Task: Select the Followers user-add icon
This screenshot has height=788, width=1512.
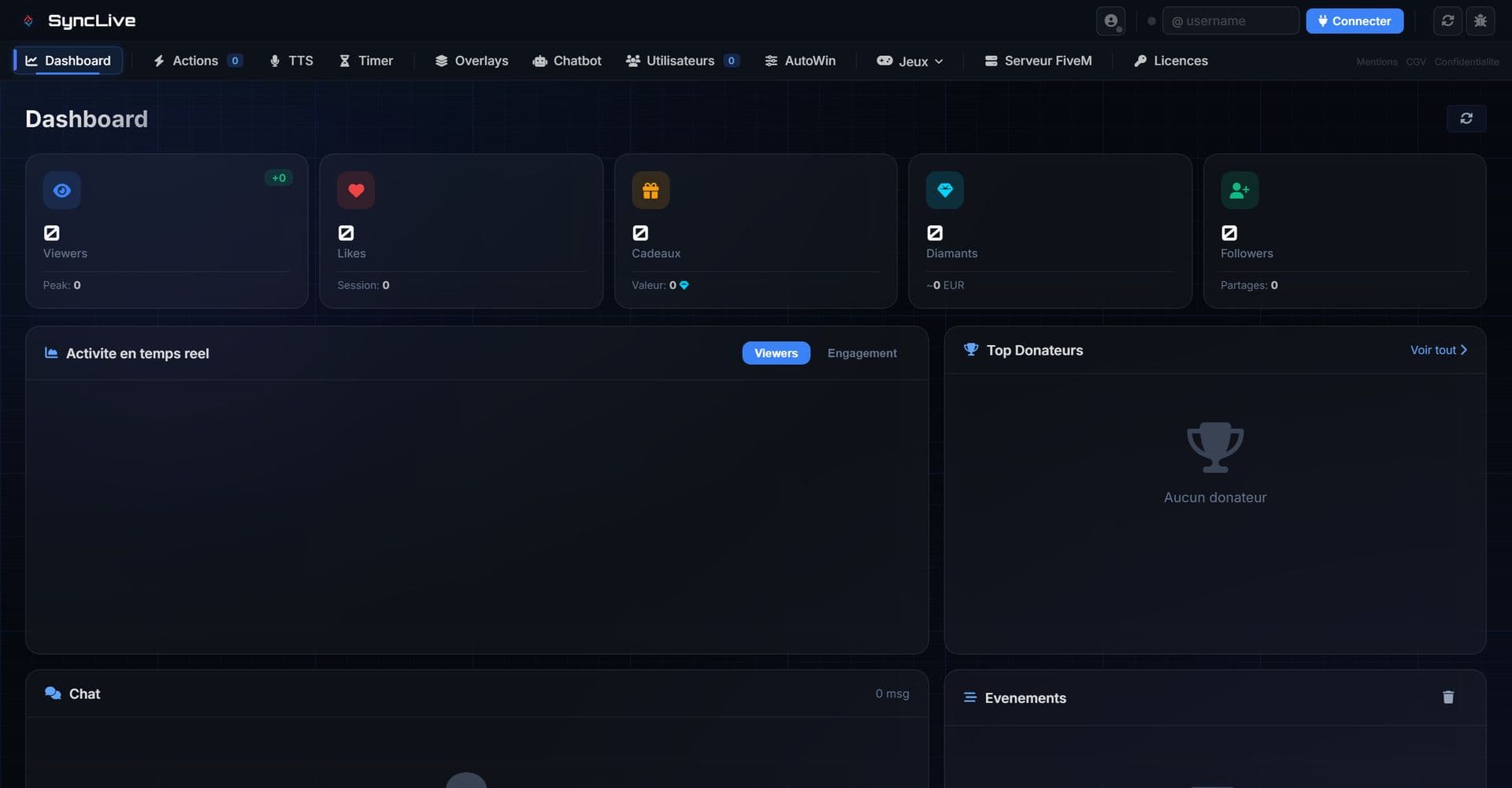Action: (x=1240, y=190)
